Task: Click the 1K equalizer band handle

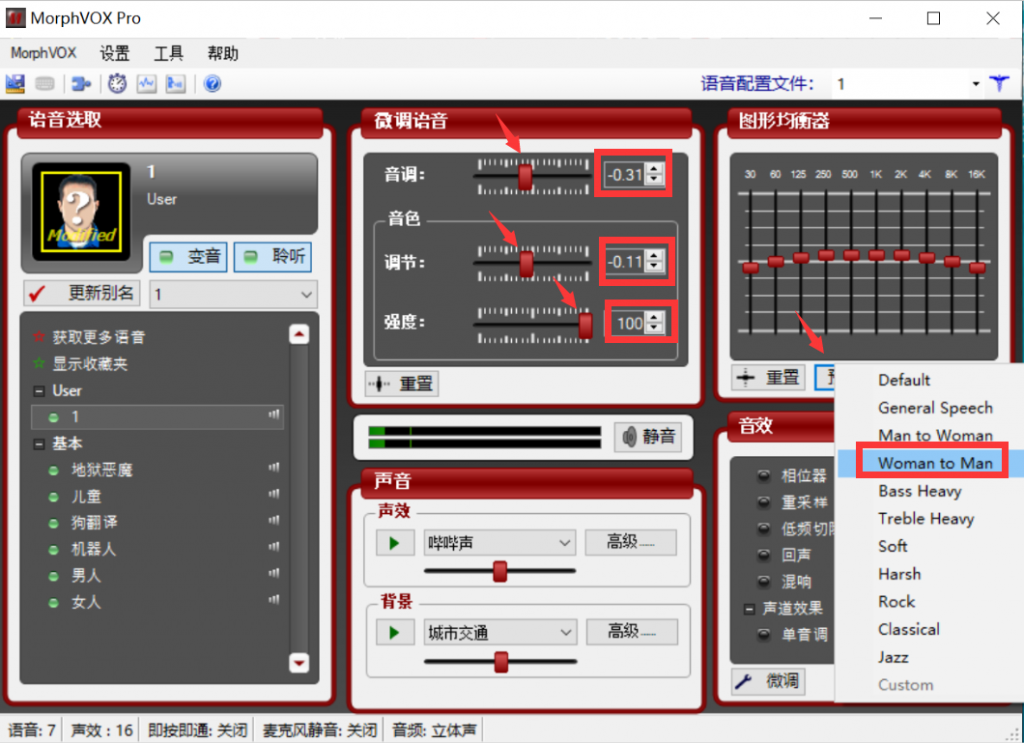Action: click(x=876, y=255)
